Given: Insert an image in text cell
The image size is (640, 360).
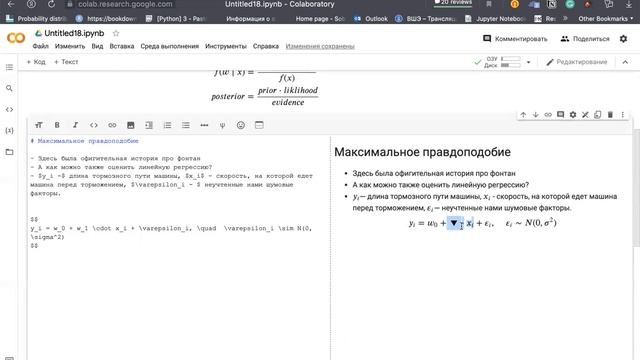Looking at the screenshot, I should tap(131, 125).
